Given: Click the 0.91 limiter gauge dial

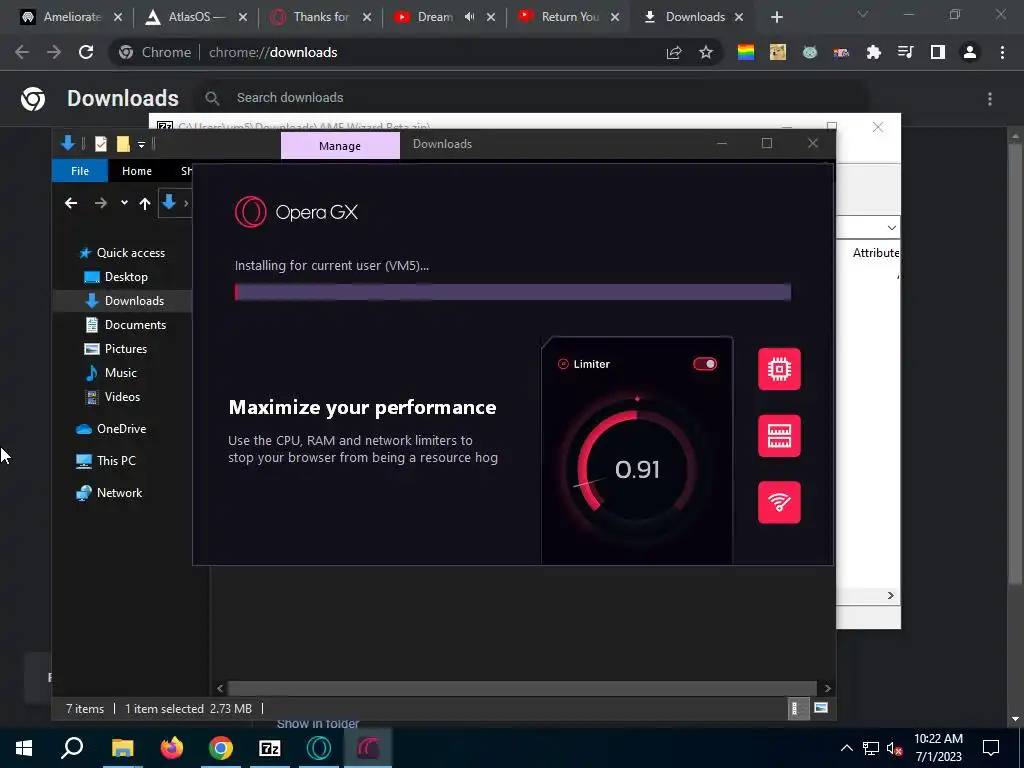Looking at the screenshot, I should coord(637,469).
